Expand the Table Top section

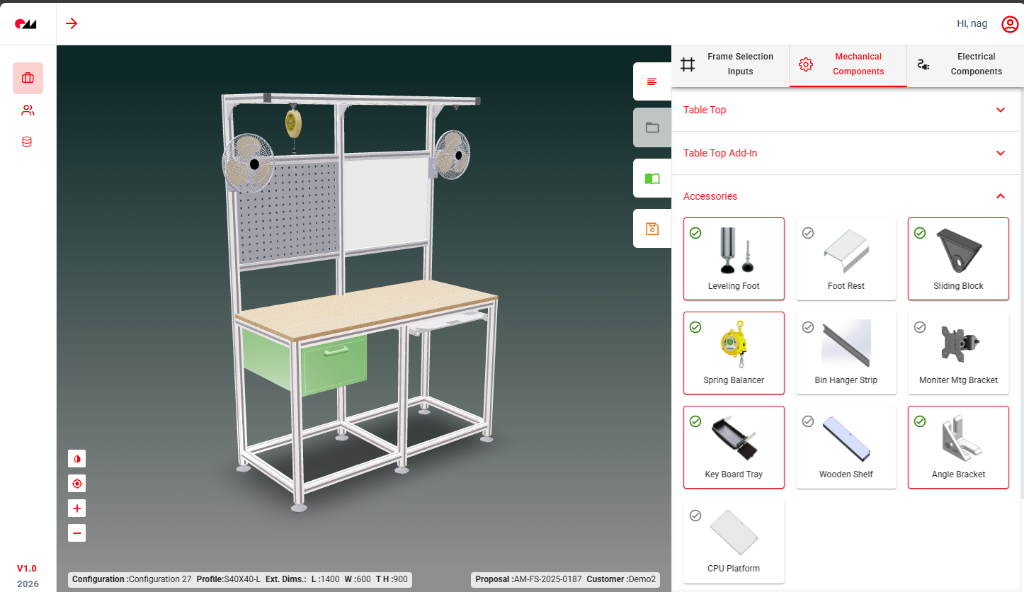click(x=999, y=110)
